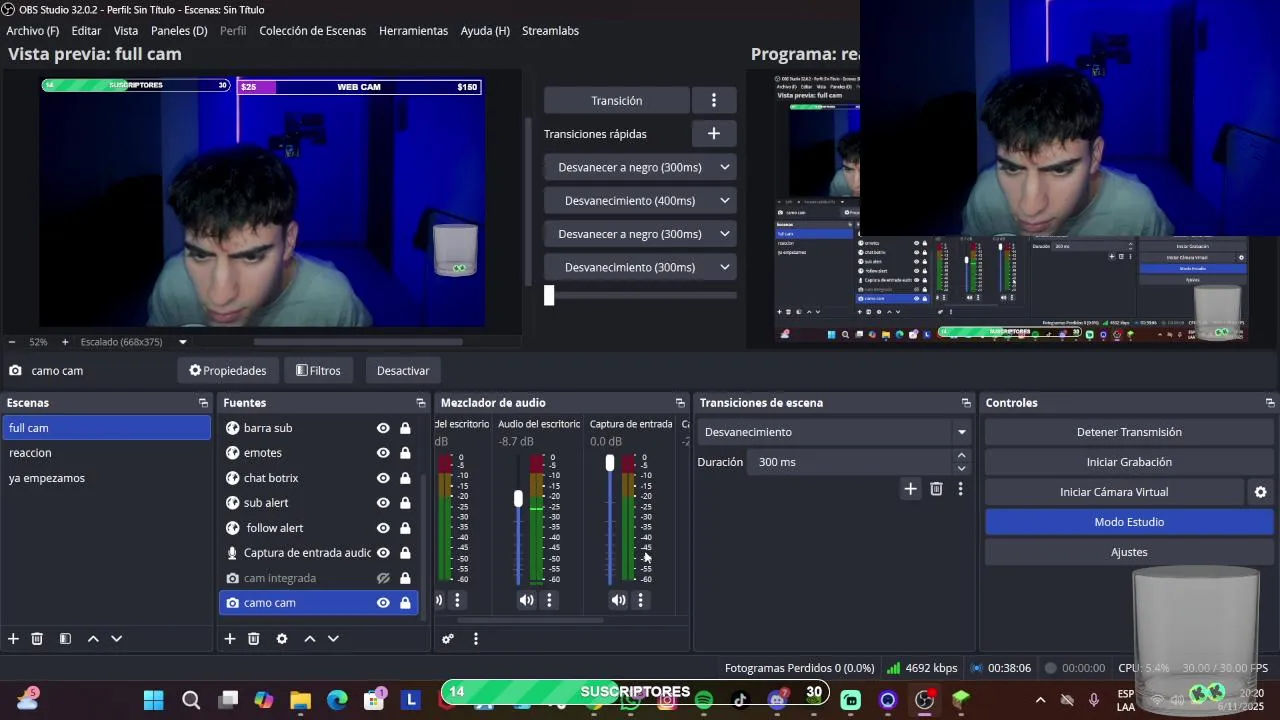The image size is (1280, 720).
Task: Mute Audio del escritorio channel
Action: pos(526,600)
